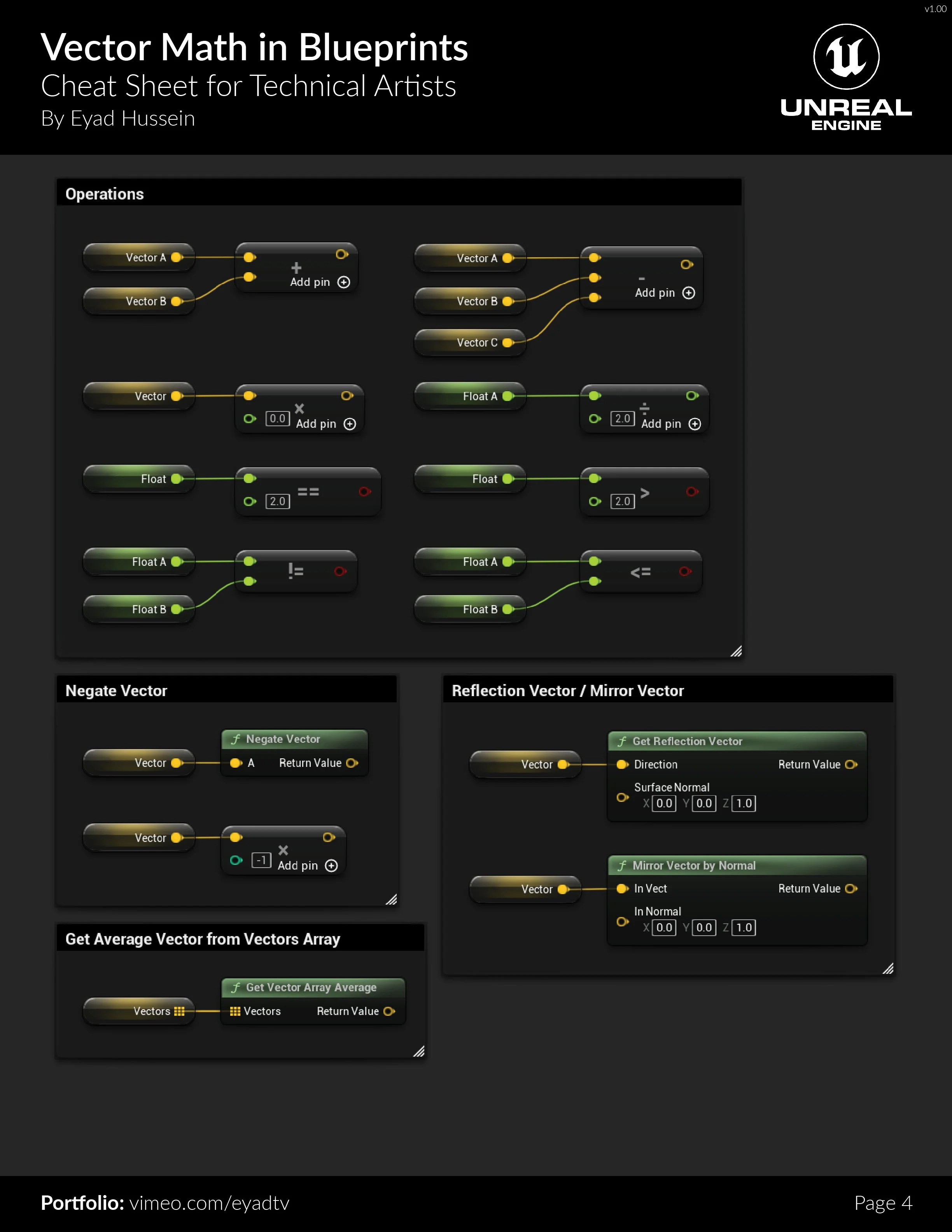The height and width of the screenshot is (1232, 952).
Task: Click the Add pin plus on the subtract node
Action: tap(689, 293)
